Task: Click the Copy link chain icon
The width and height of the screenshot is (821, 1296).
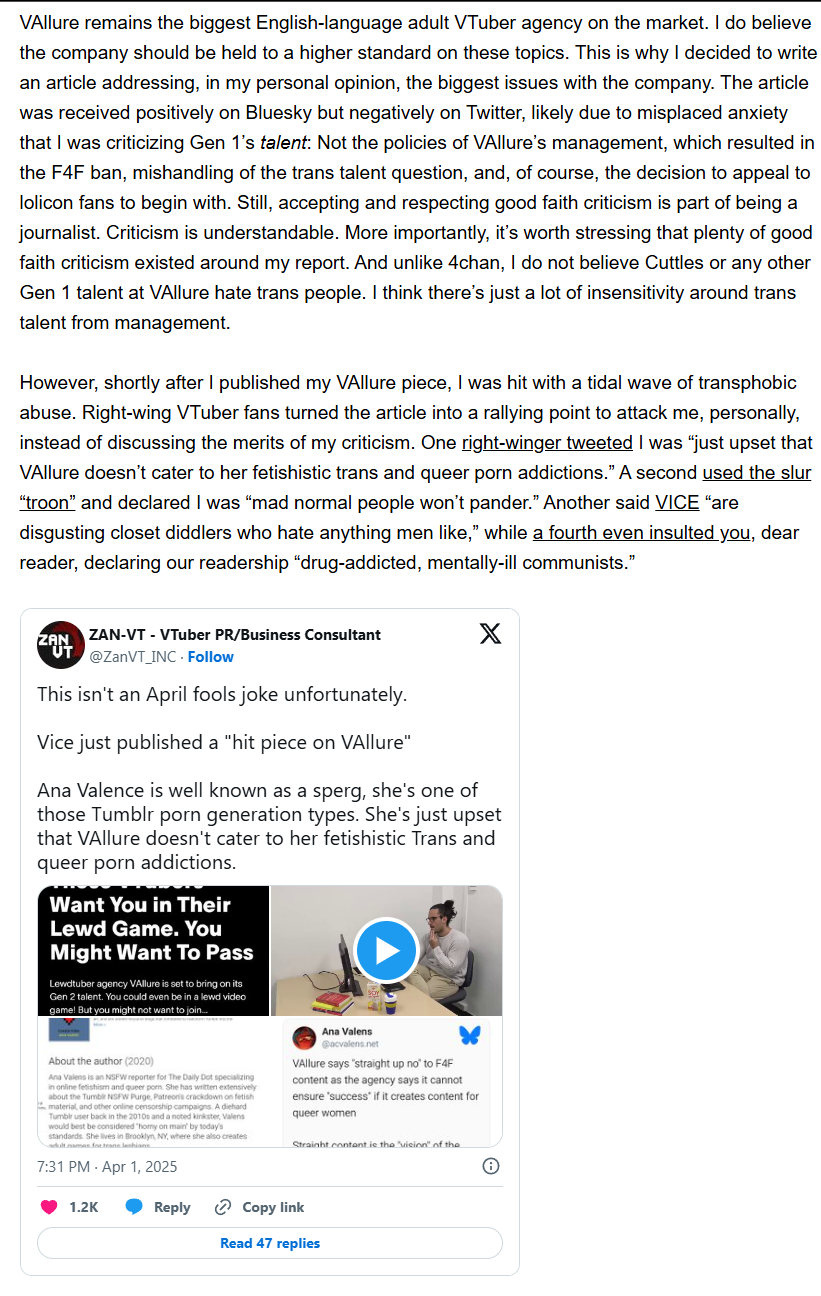Action: coord(224,1207)
